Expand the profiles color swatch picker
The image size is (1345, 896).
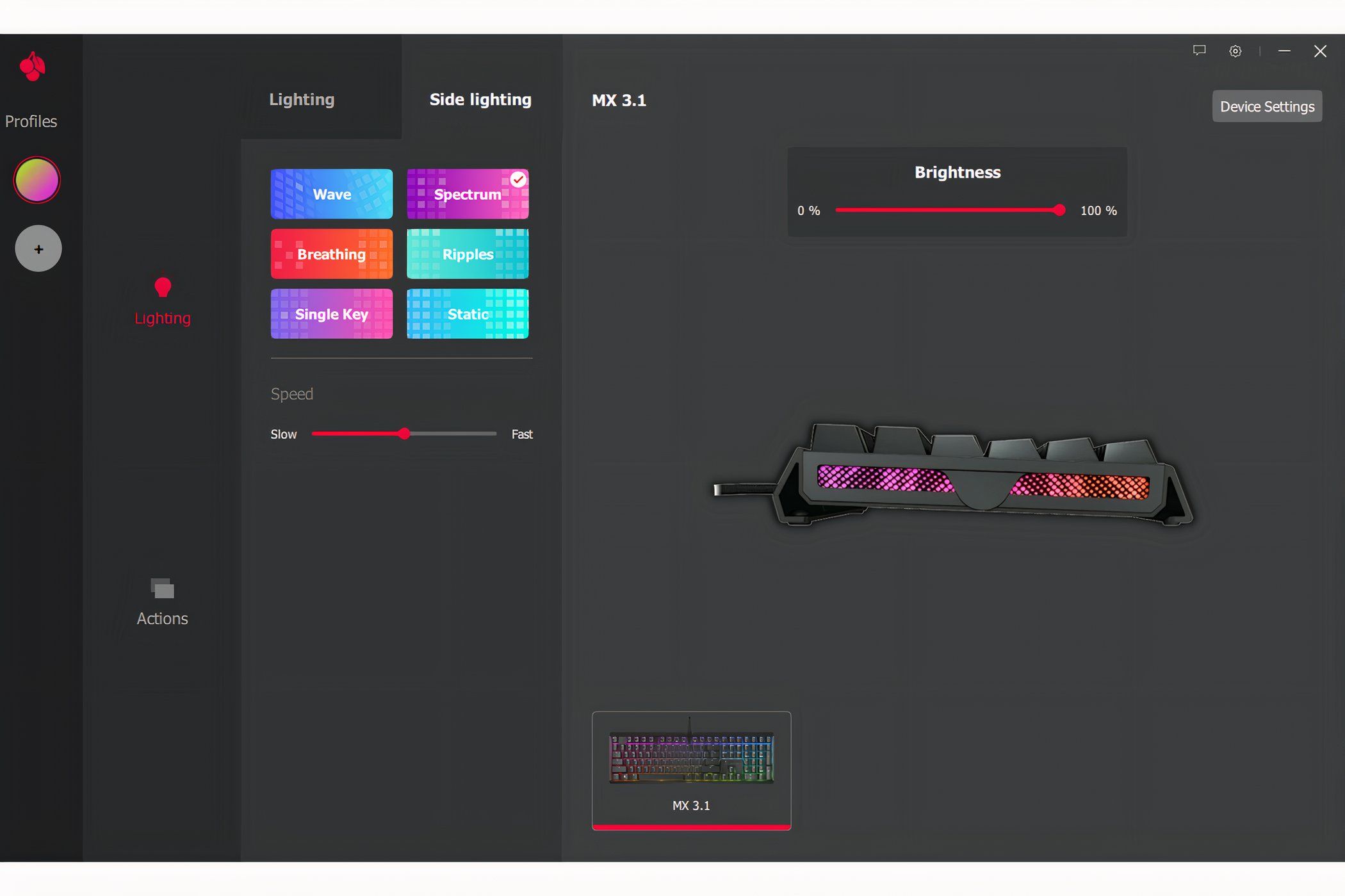pyautogui.click(x=37, y=180)
